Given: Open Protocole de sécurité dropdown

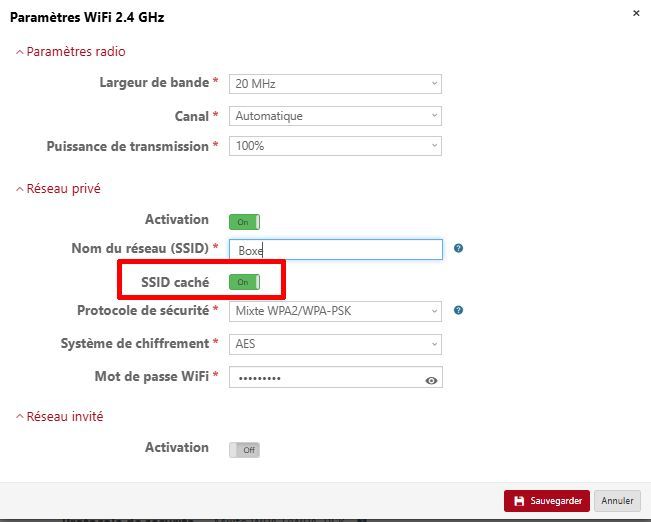Looking at the screenshot, I should coord(335,311).
